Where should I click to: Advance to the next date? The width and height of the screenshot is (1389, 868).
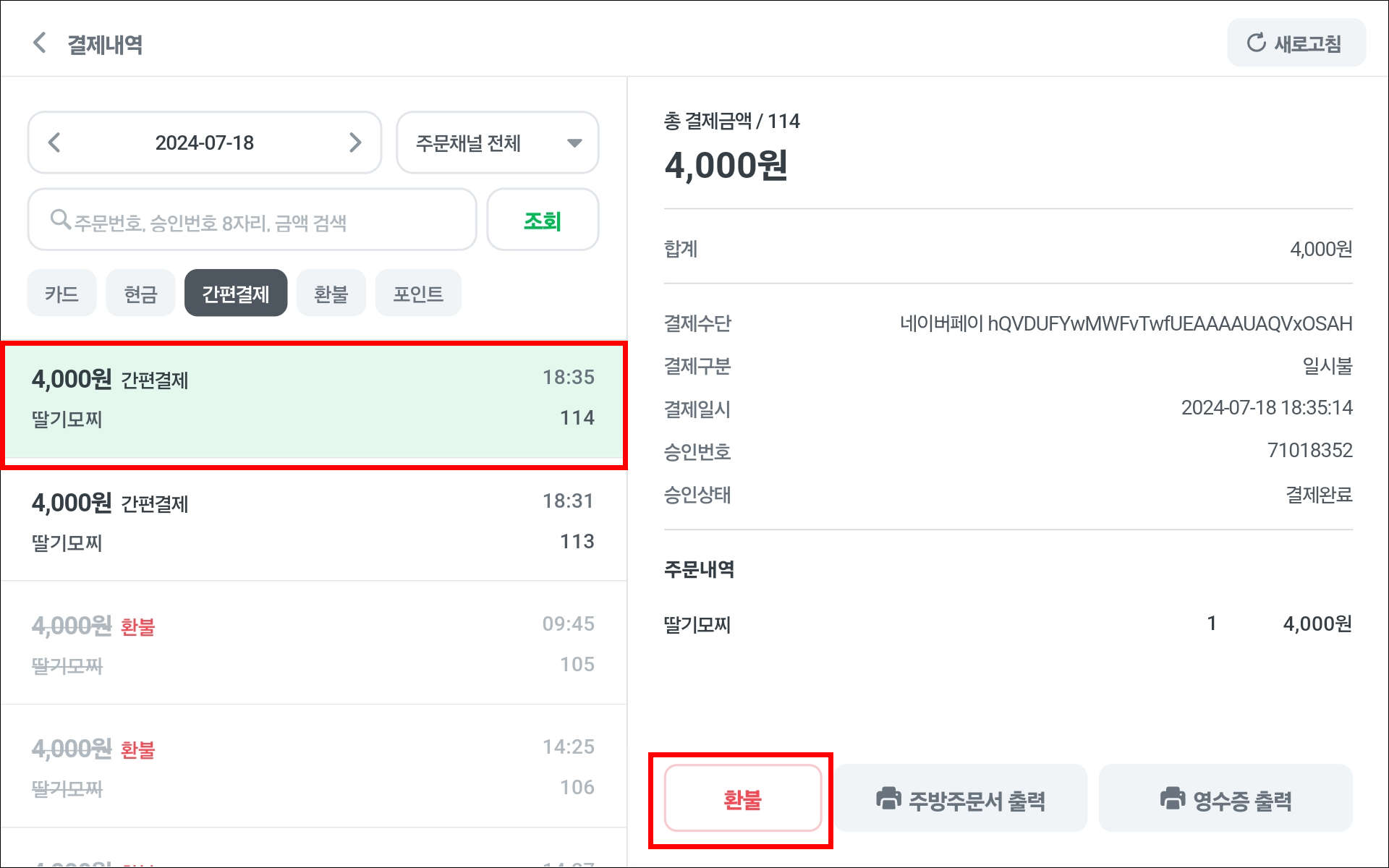354,142
